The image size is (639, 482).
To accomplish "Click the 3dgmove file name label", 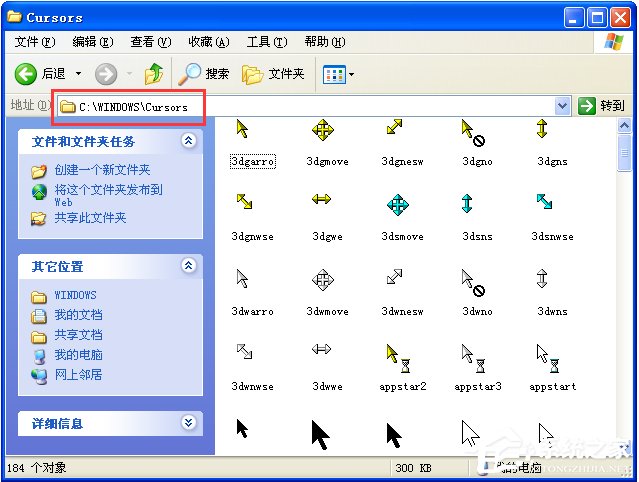I will [328, 161].
